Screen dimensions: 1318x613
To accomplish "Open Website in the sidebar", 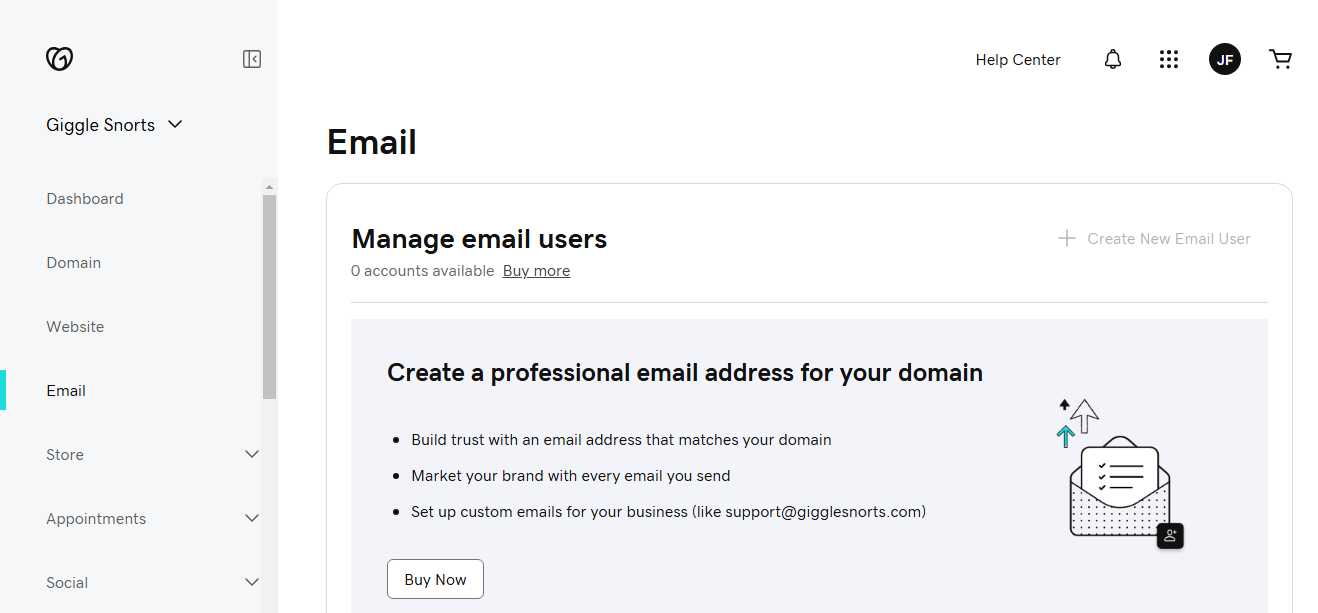I will coord(75,327).
